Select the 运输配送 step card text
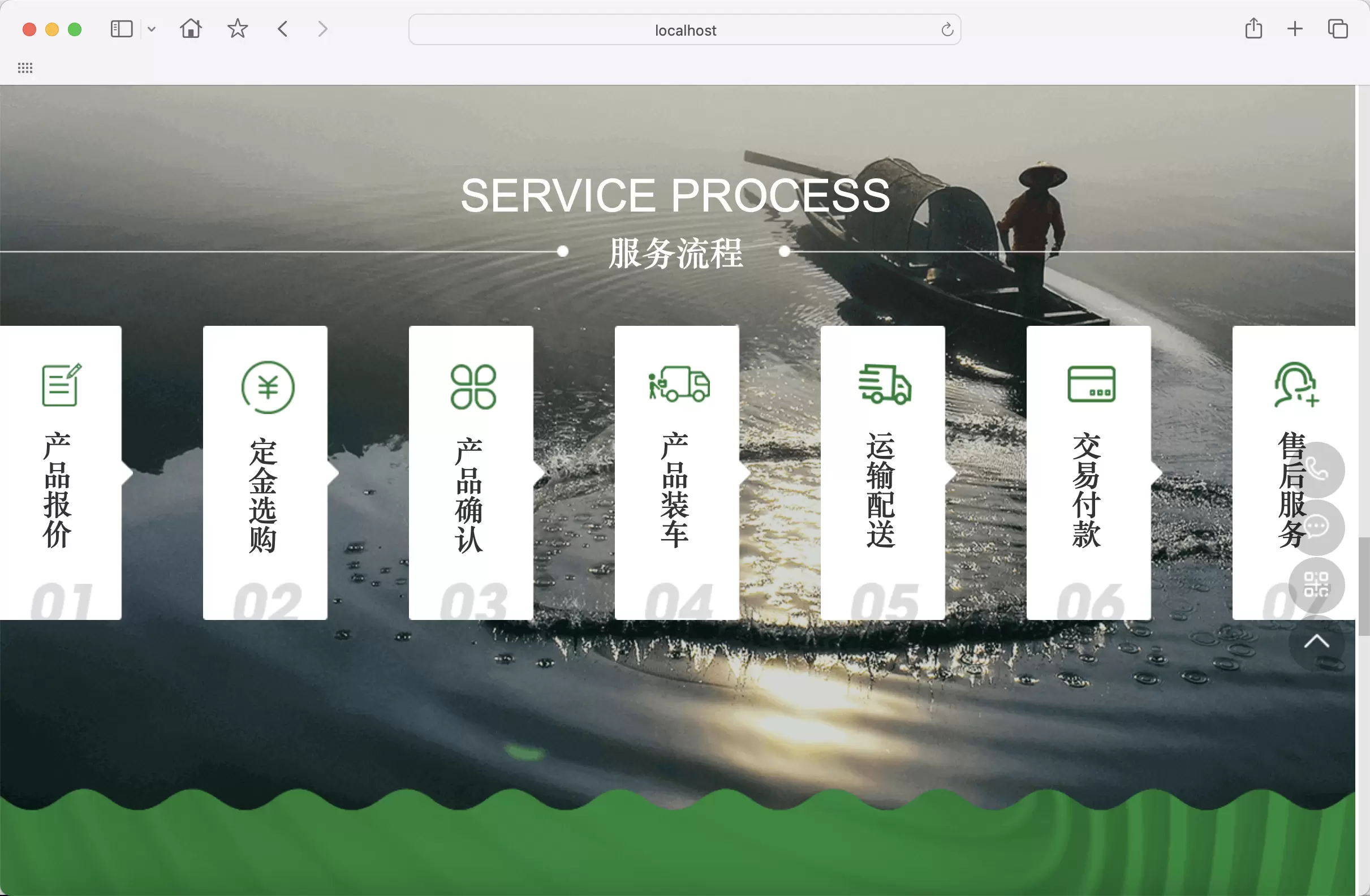Screen dimensions: 1370x896 click(881, 490)
